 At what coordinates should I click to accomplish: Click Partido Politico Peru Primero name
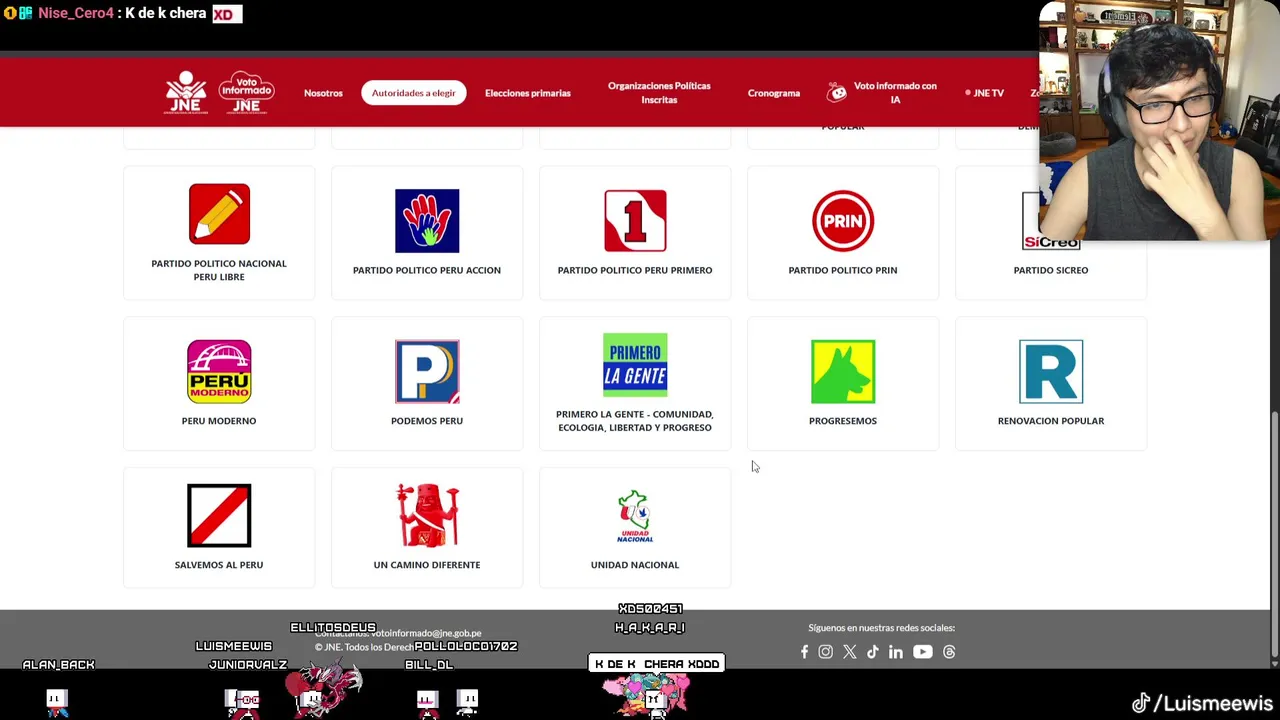[x=635, y=270]
